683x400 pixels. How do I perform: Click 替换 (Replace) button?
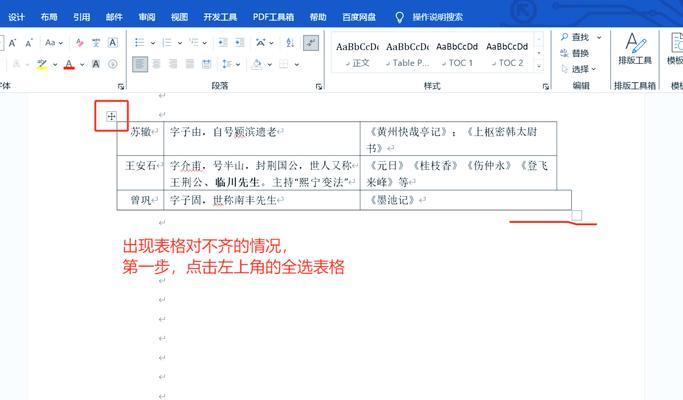[x=575, y=53]
